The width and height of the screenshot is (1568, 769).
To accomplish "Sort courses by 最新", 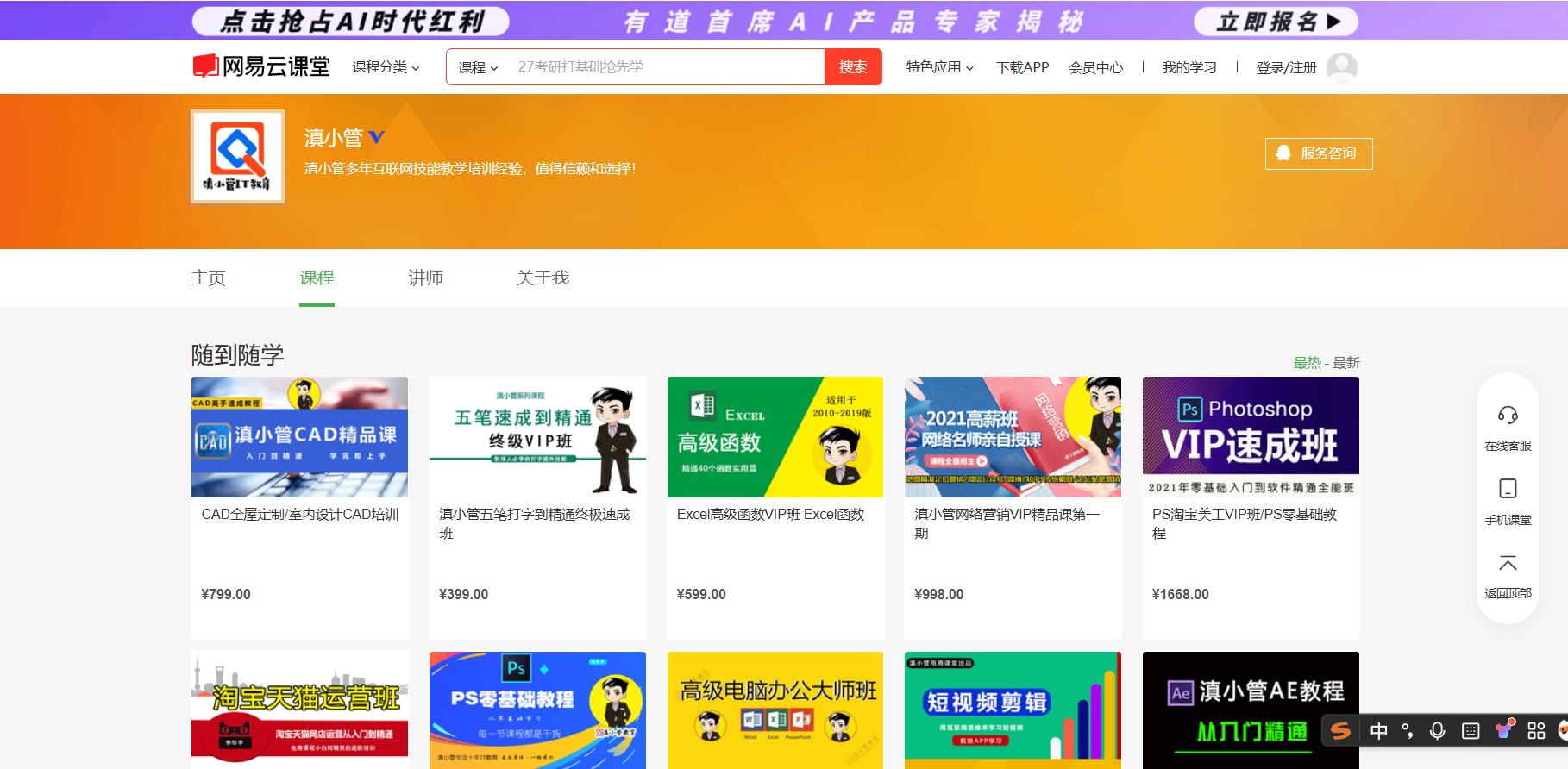I will click(1346, 363).
